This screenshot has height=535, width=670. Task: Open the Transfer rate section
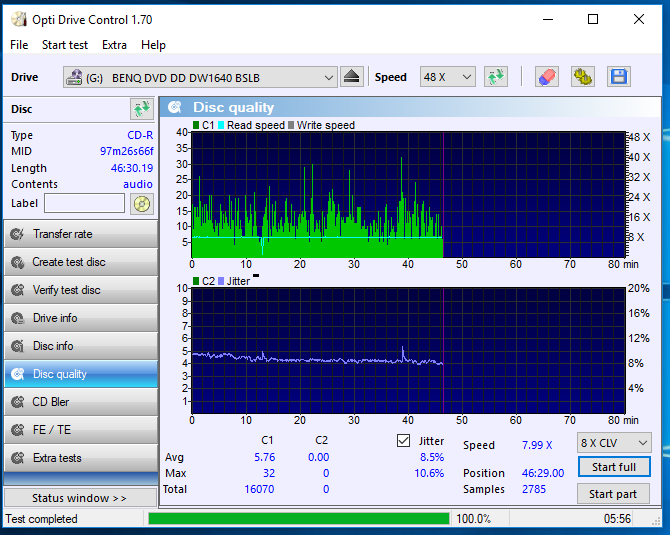[x=81, y=234]
